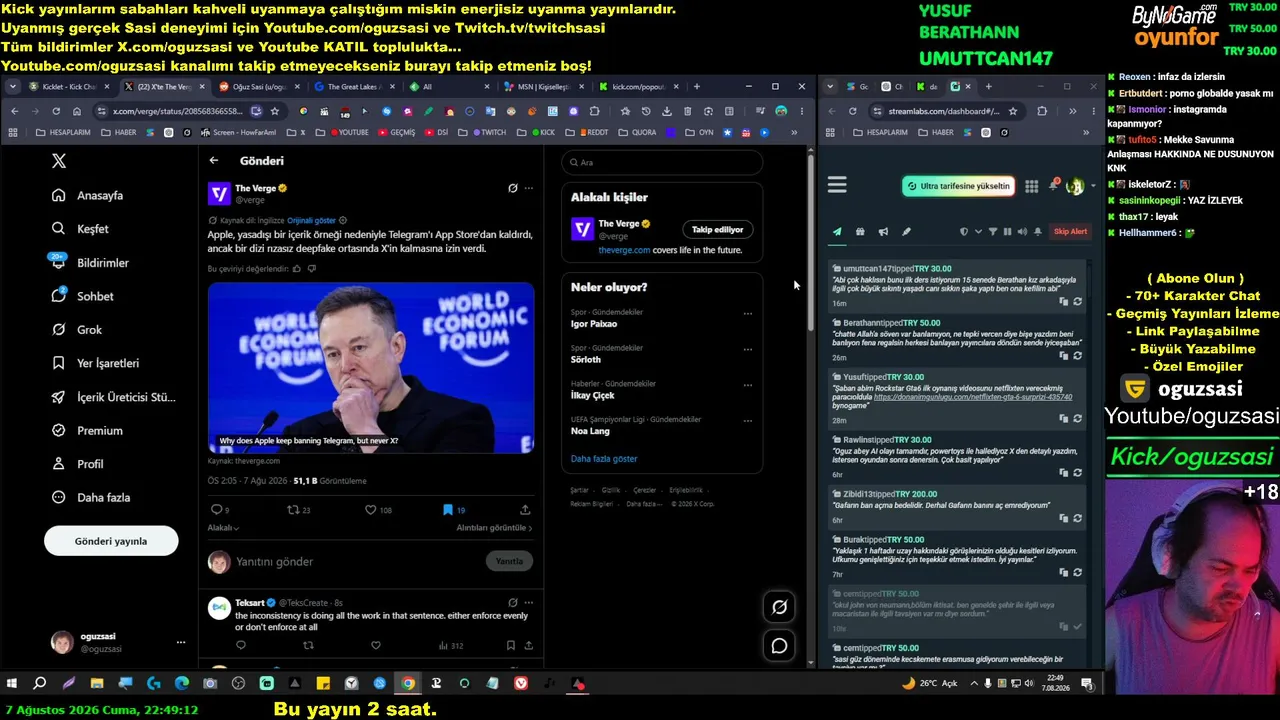
Task: Open Chrome from the taskbar
Action: [408, 684]
